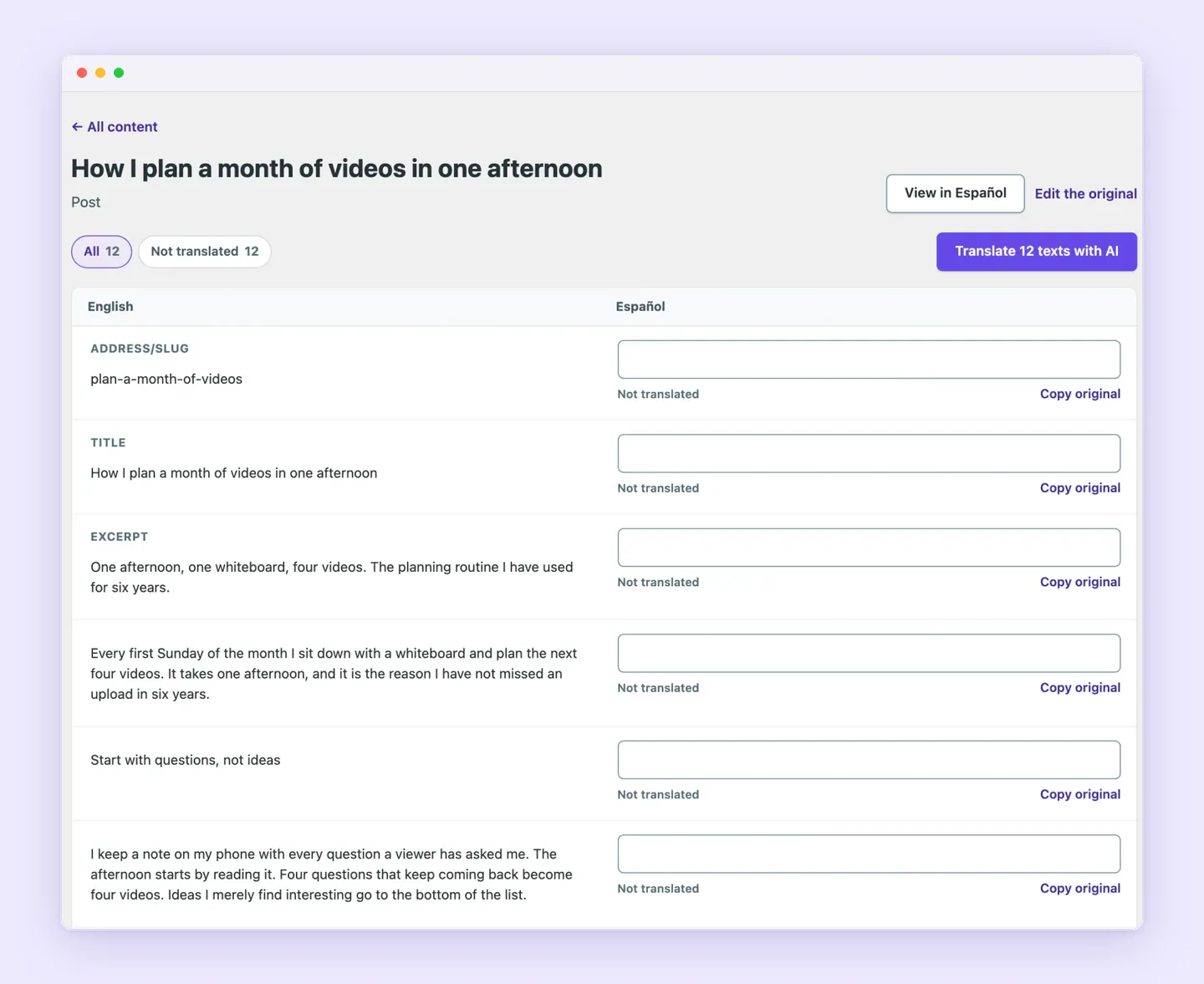The height and width of the screenshot is (984, 1204).
Task: Focus translation field for 'Every first Sunday' paragraph
Action: click(x=869, y=653)
